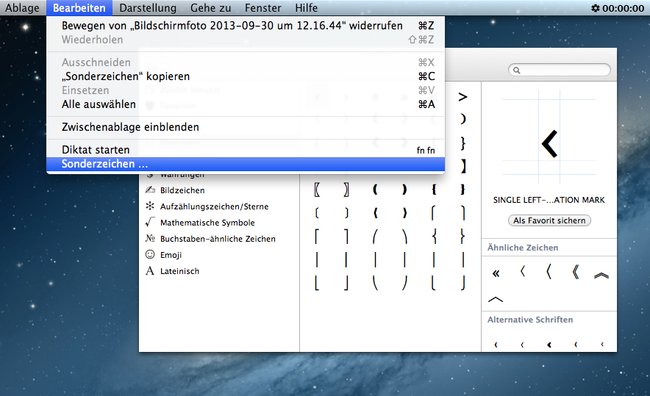Choose „Sonderzeichen" kopieren entry

246,76
